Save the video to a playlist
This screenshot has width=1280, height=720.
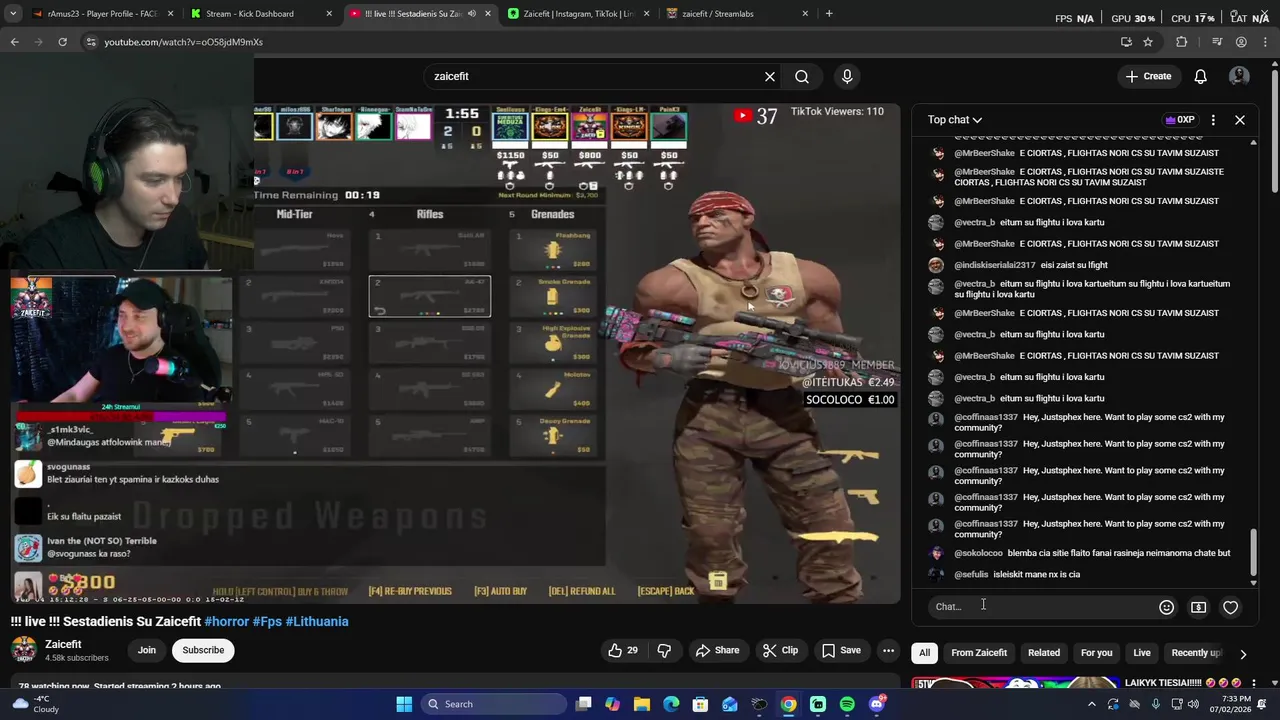[841, 650]
